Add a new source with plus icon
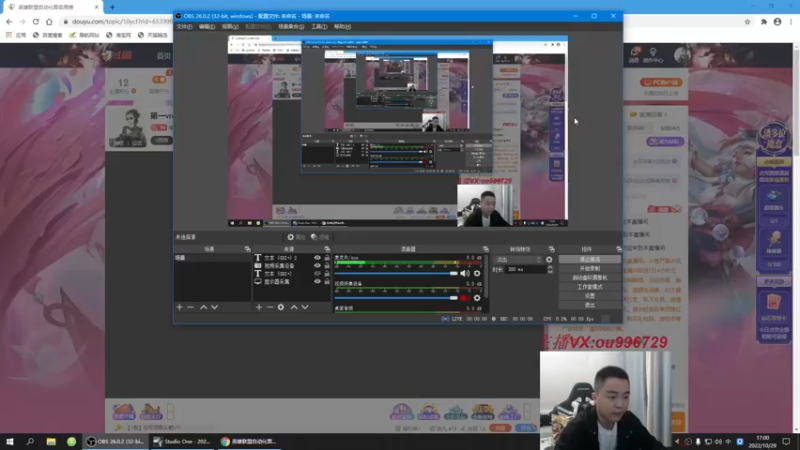 coord(259,307)
